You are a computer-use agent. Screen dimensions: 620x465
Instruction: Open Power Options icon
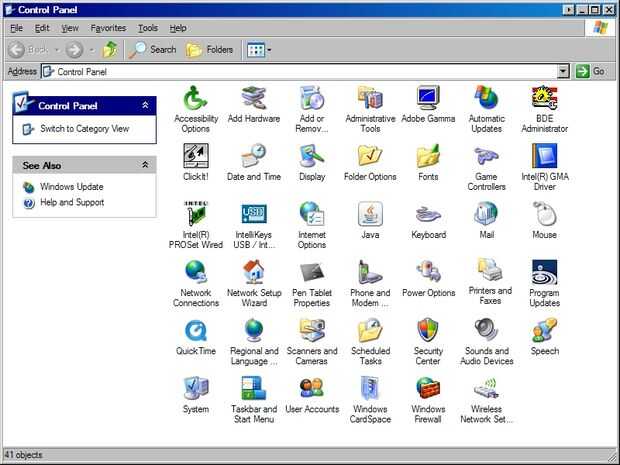coord(428,272)
